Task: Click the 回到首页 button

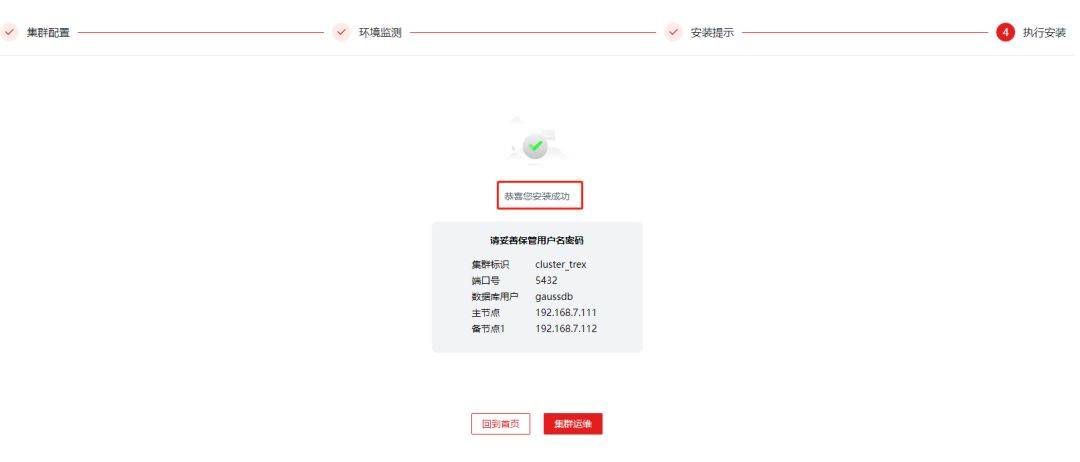Action: point(501,424)
